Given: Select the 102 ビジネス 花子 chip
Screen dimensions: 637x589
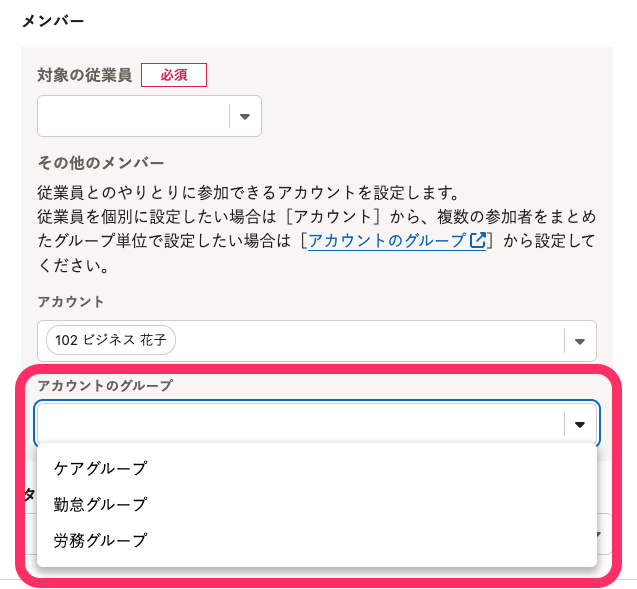Looking at the screenshot, I should 111,340.
